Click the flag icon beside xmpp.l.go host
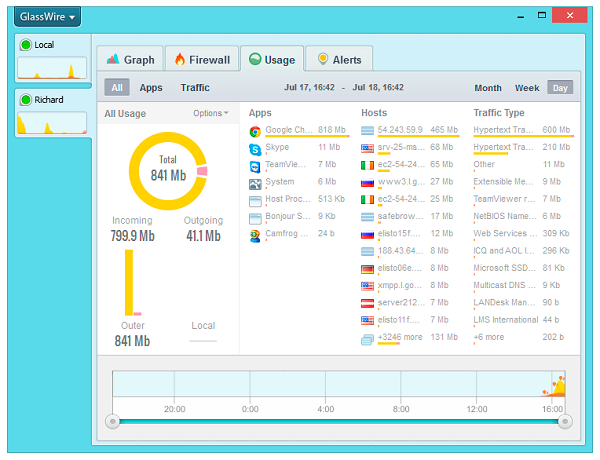600x460 pixels. 367,286
